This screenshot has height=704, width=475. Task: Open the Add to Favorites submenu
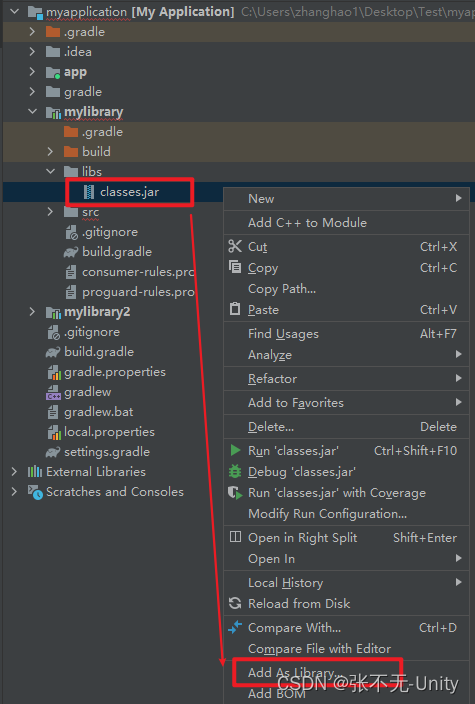coord(346,402)
